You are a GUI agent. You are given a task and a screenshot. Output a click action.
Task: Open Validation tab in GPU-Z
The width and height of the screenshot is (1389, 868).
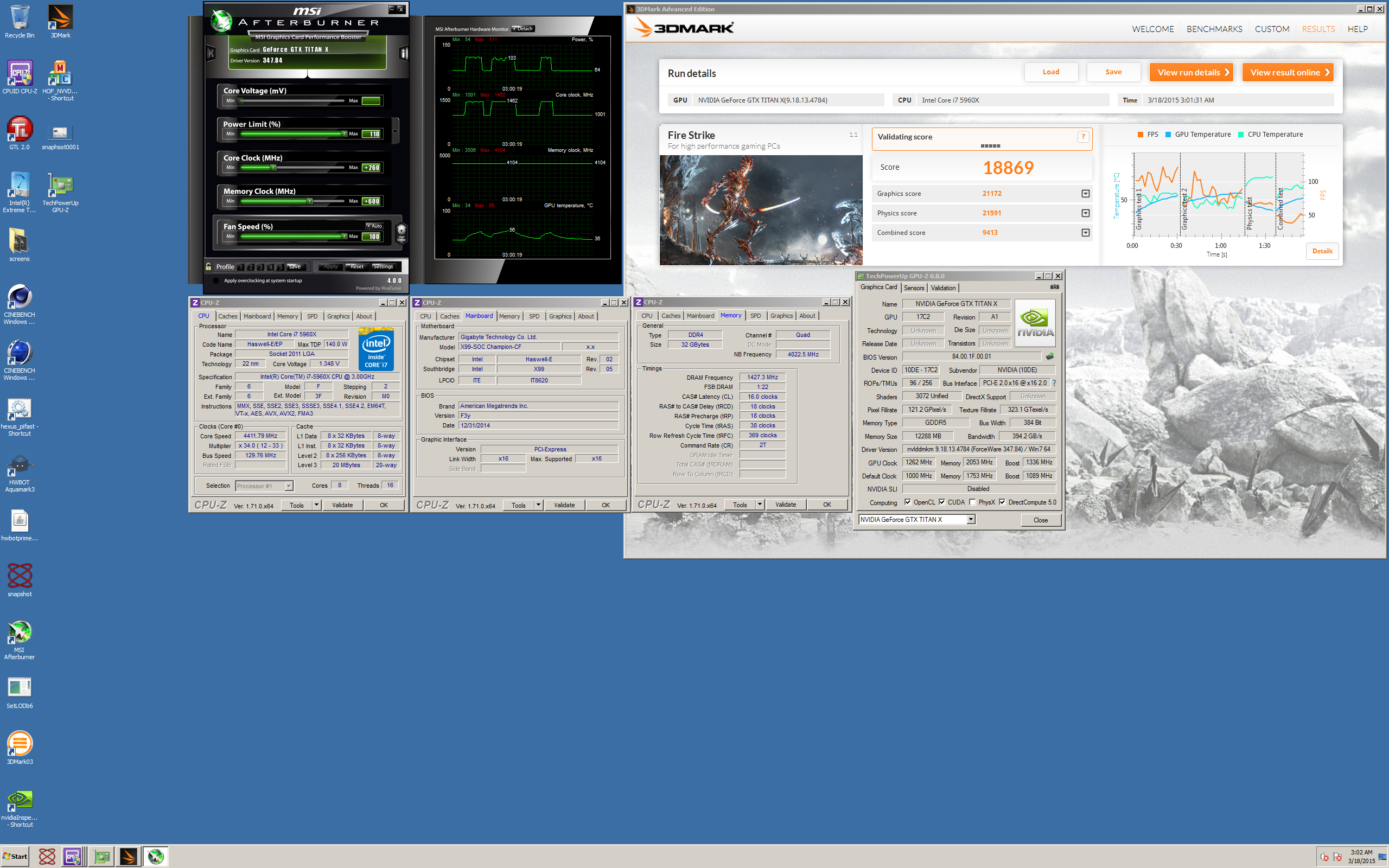tap(943, 288)
